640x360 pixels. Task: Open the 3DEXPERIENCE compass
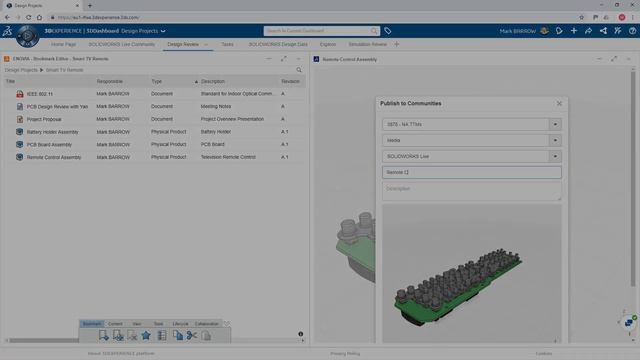point(27,36)
